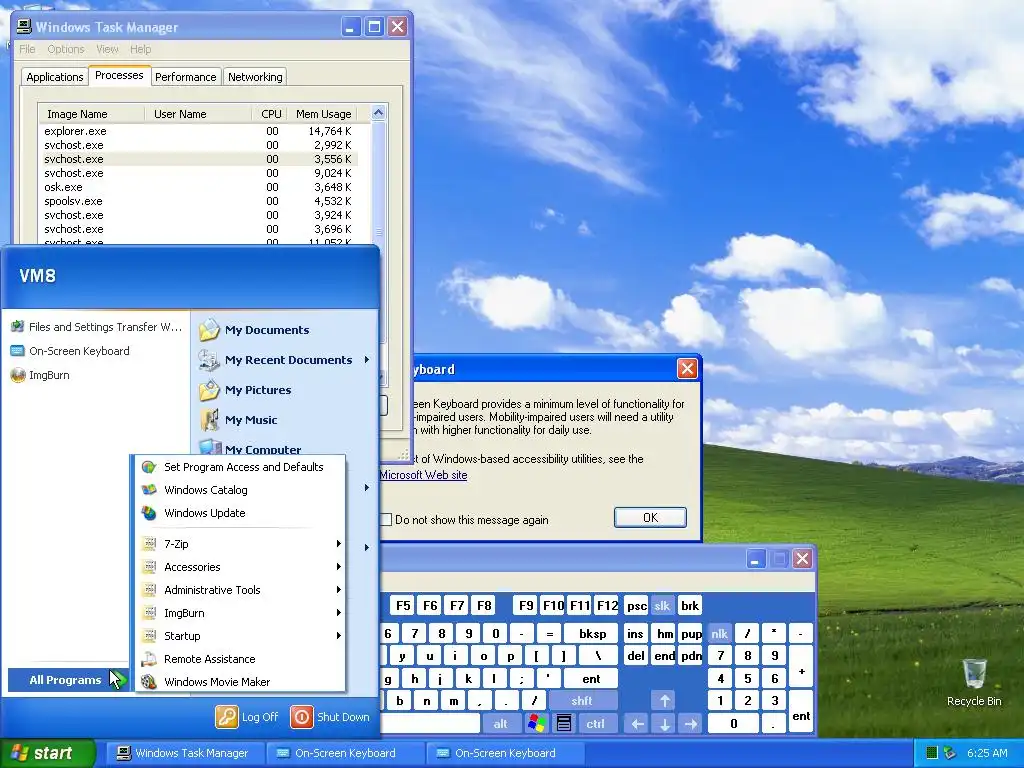Click the Windows logo key on keyboard
This screenshot has height=768, width=1024.
click(537, 724)
